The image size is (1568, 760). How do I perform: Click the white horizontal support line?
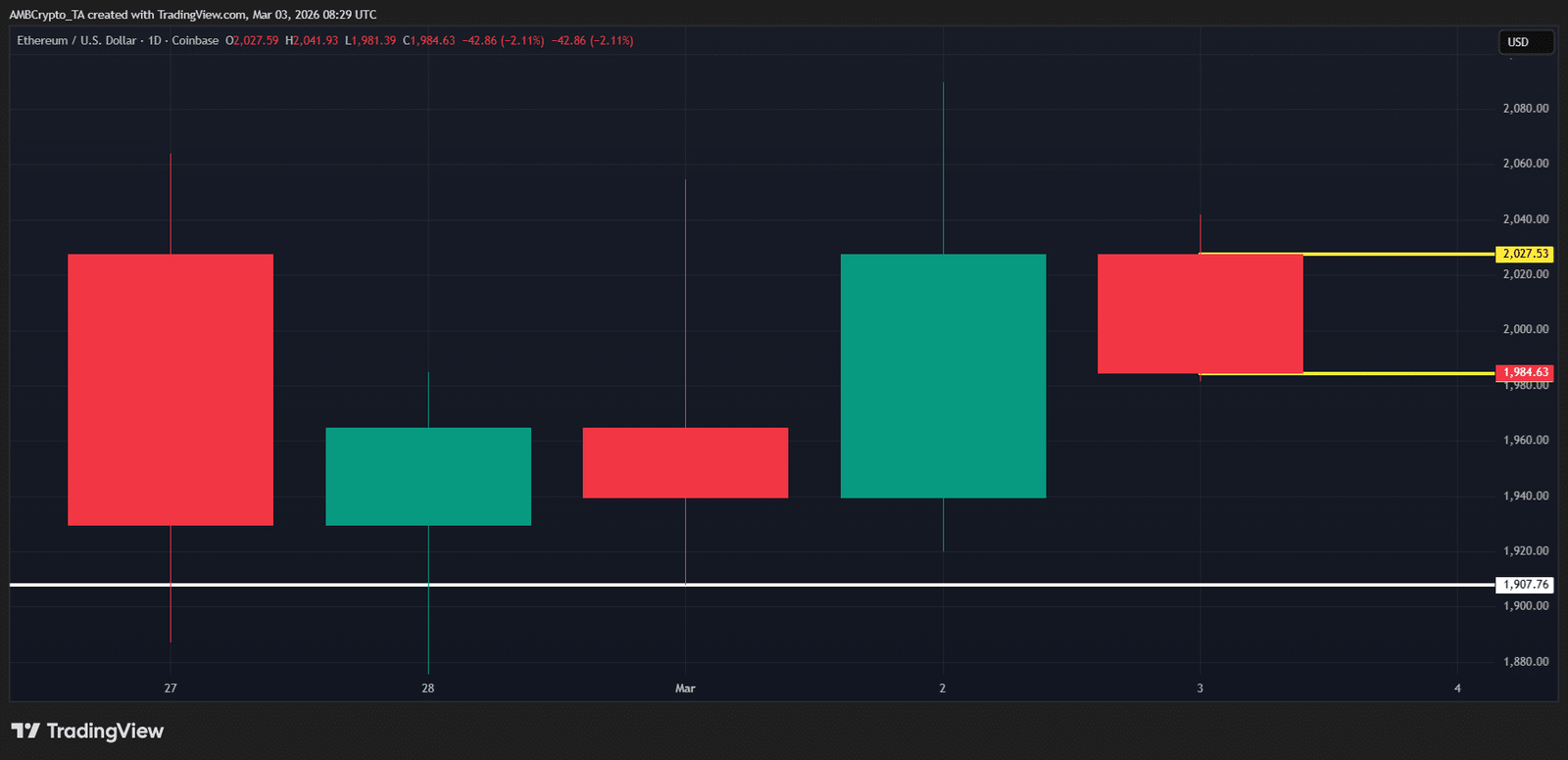point(784,585)
